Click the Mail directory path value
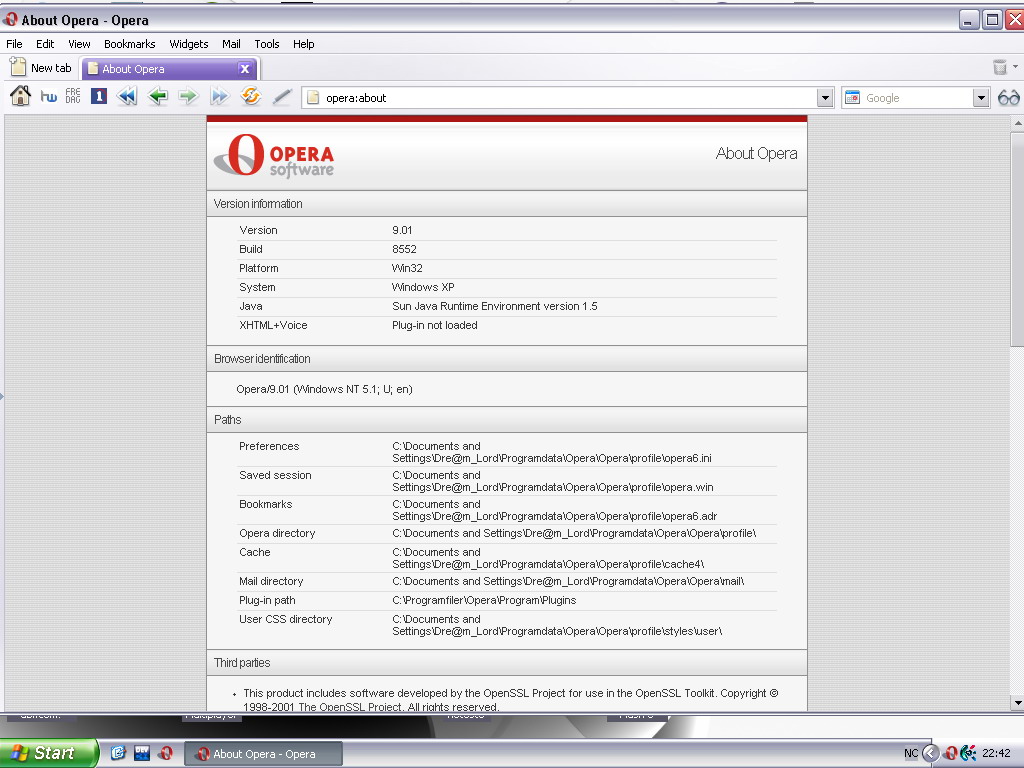 (x=568, y=581)
